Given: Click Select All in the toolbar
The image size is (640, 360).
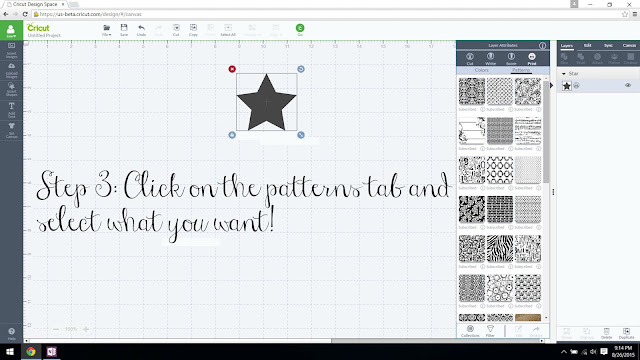Looking at the screenshot, I should click(228, 30).
